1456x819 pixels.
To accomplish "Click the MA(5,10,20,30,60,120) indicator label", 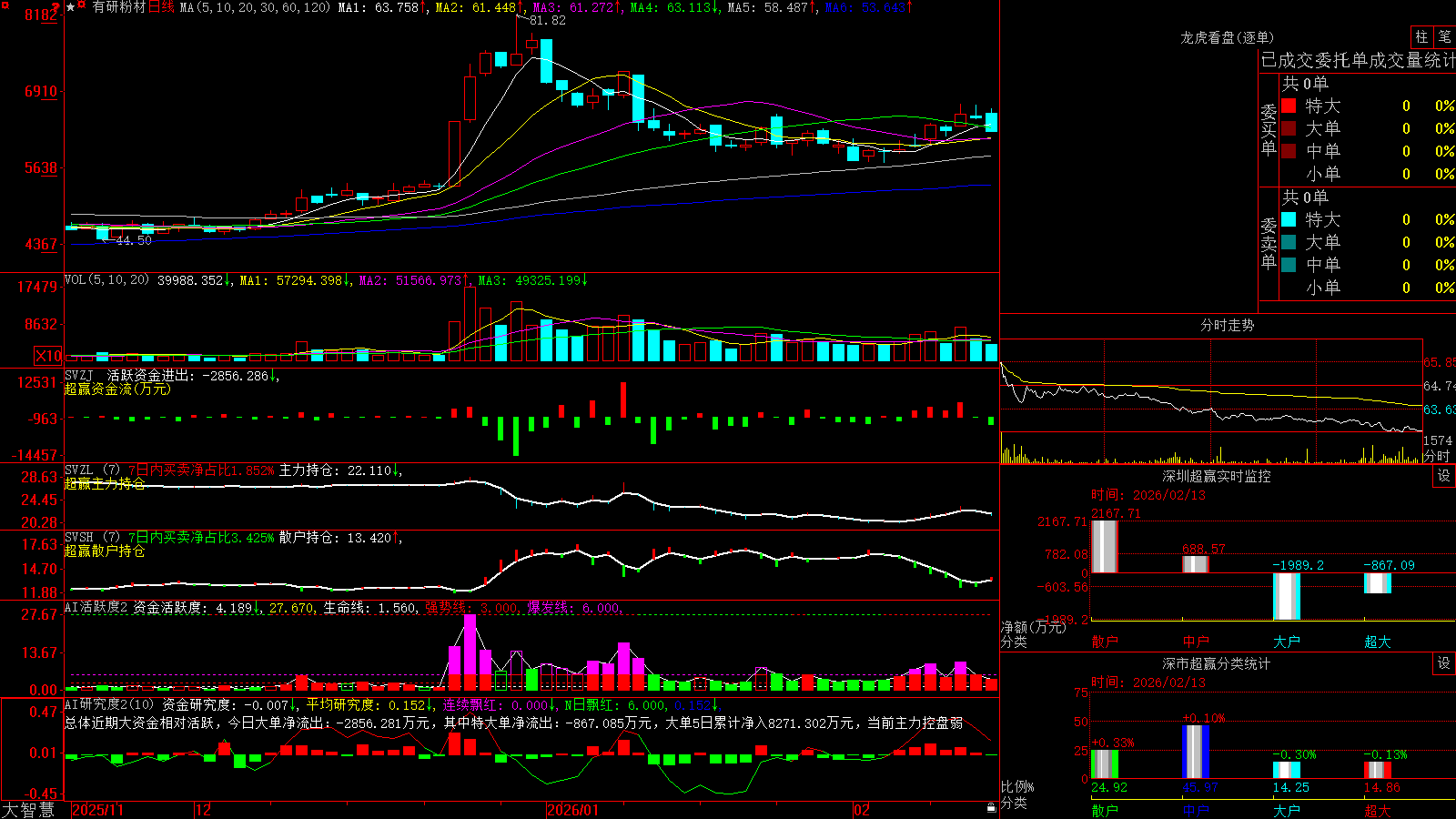I will pos(255,7).
